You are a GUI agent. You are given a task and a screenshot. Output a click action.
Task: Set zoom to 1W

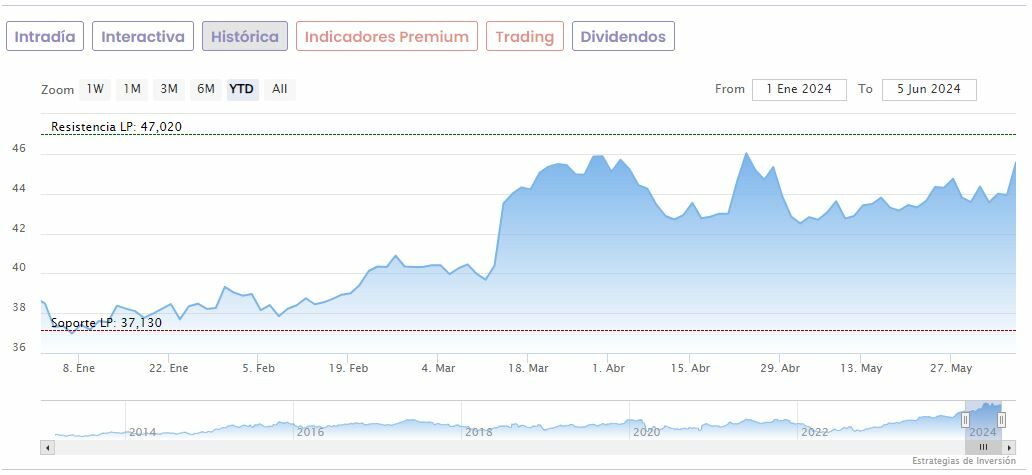click(x=95, y=89)
